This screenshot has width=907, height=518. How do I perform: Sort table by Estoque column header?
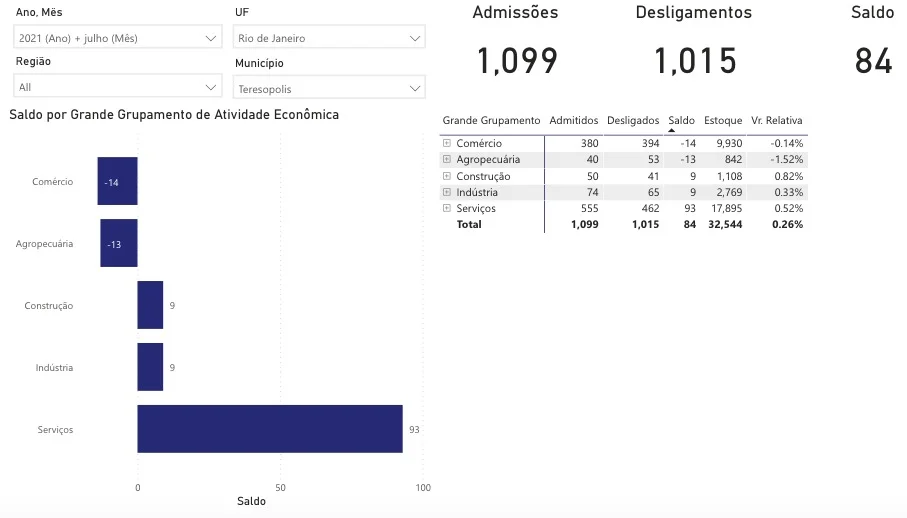click(x=723, y=121)
